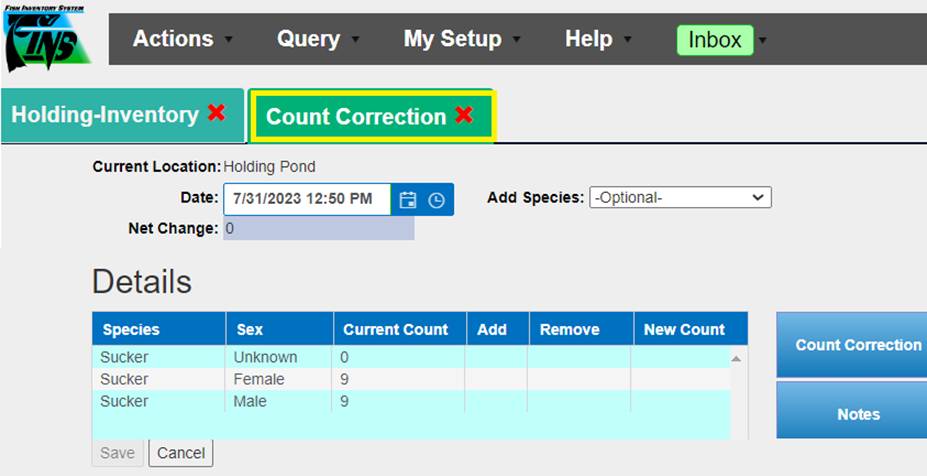Open the clock time picker icon
The height and width of the screenshot is (476, 927).
[x=437, y=200]
